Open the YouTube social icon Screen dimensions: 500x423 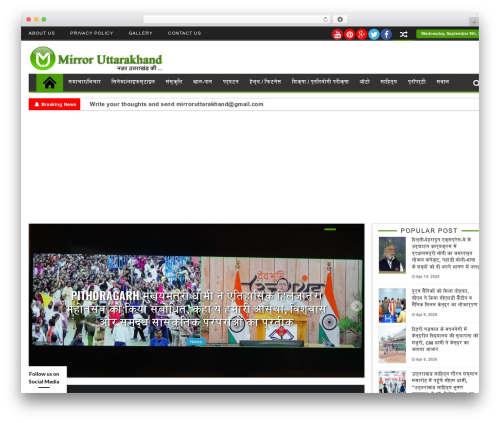(x=337, y=34)
